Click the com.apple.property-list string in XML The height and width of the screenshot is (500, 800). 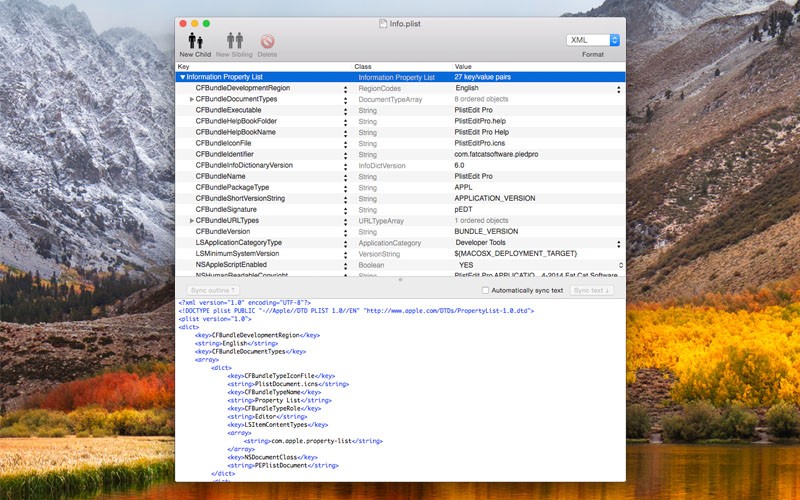(313, 441)
